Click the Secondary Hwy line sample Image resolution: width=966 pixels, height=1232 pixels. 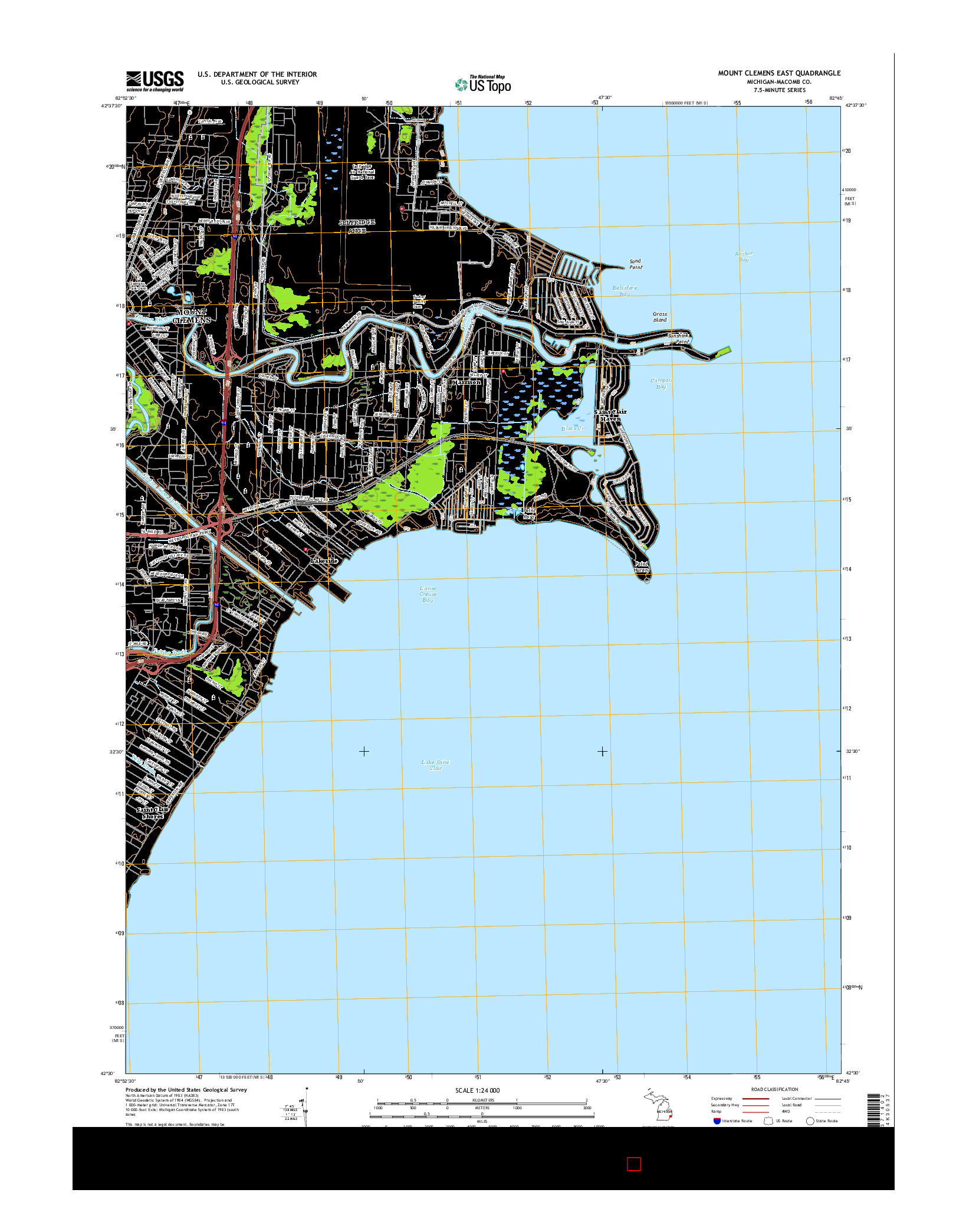pyautogui.click(x=755, y=1105)
